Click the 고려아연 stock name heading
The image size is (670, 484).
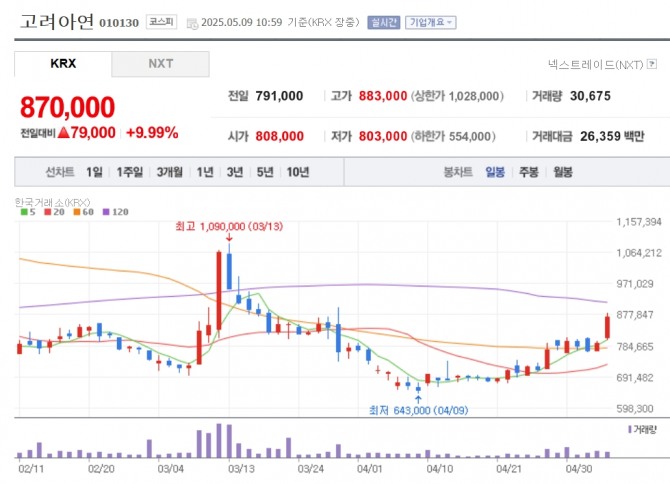(x=57, y=21)
